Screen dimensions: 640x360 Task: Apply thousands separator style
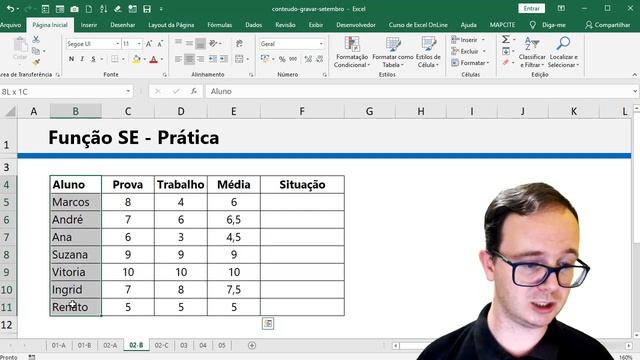click(x=293, y=59)
